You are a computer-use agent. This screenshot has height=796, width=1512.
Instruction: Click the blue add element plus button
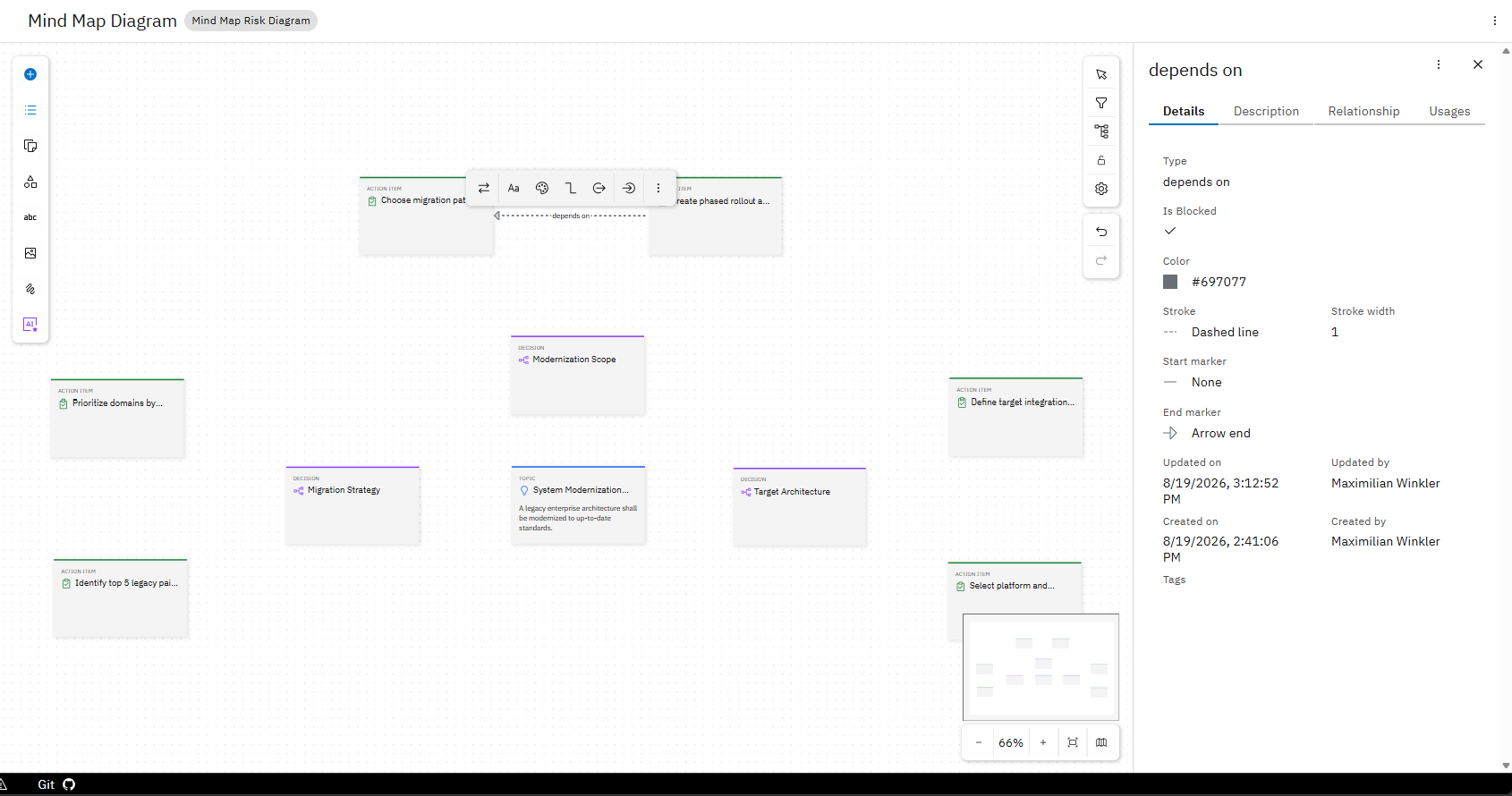[30, 74]
